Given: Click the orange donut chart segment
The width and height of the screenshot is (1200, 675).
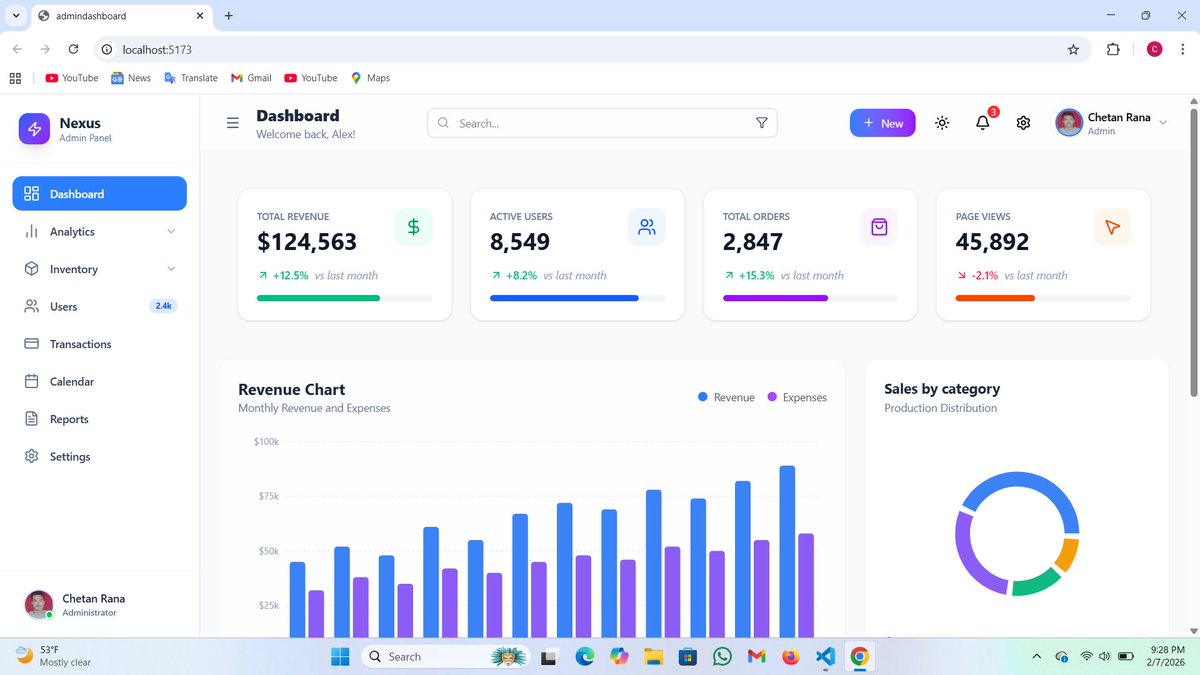Looking at the screenshot, I should point(1067,553).
